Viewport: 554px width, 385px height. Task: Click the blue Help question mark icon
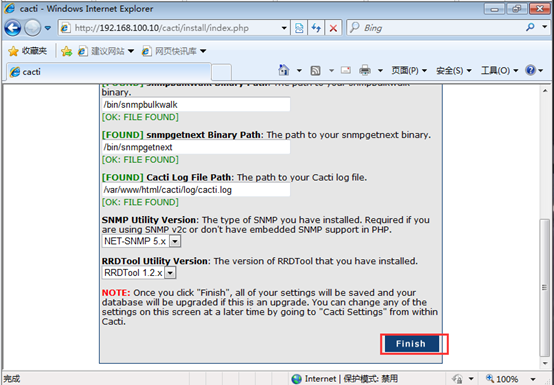[530, 70]
